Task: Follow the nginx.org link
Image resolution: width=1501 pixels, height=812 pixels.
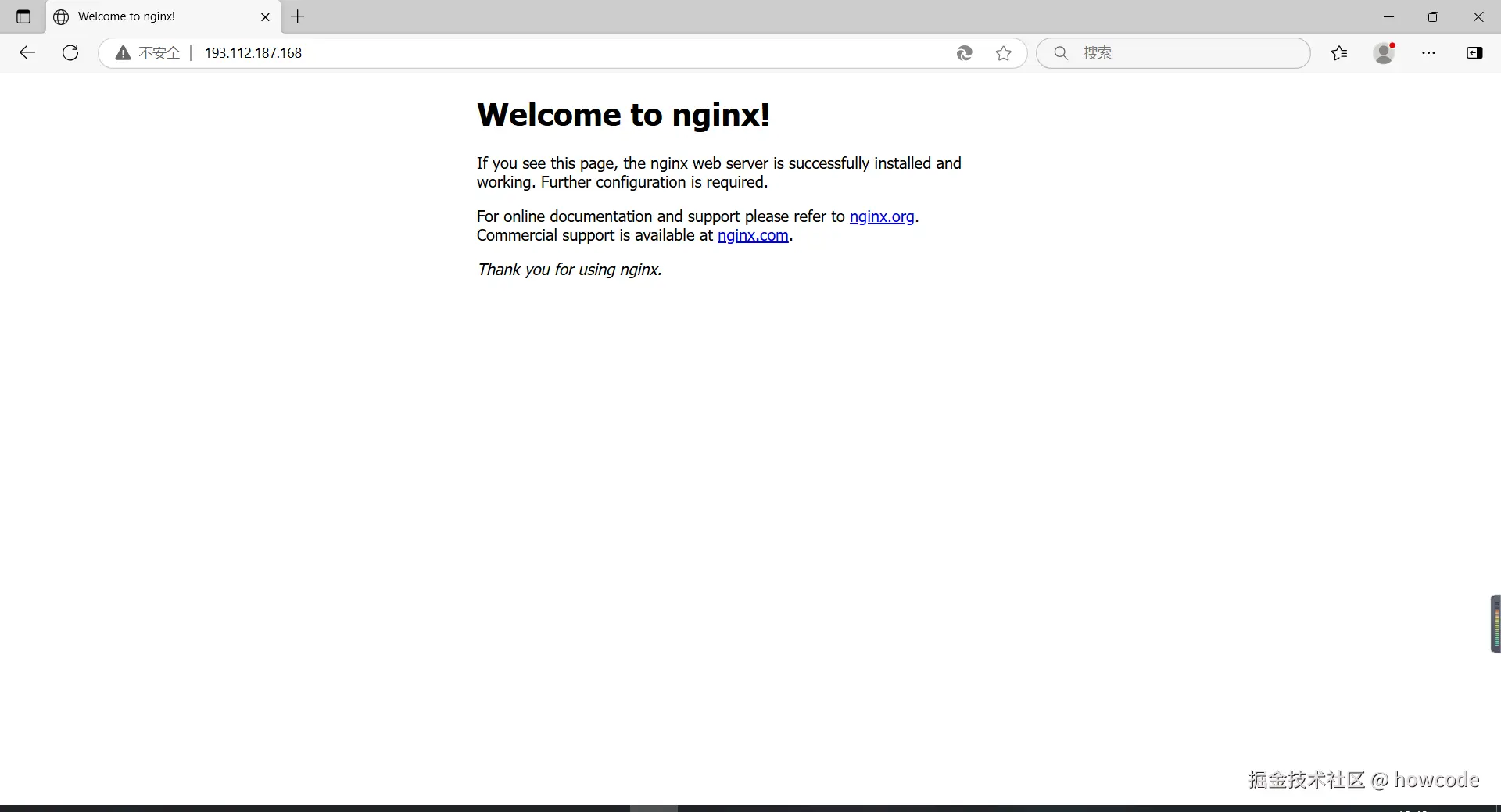Action: (882, 216)
